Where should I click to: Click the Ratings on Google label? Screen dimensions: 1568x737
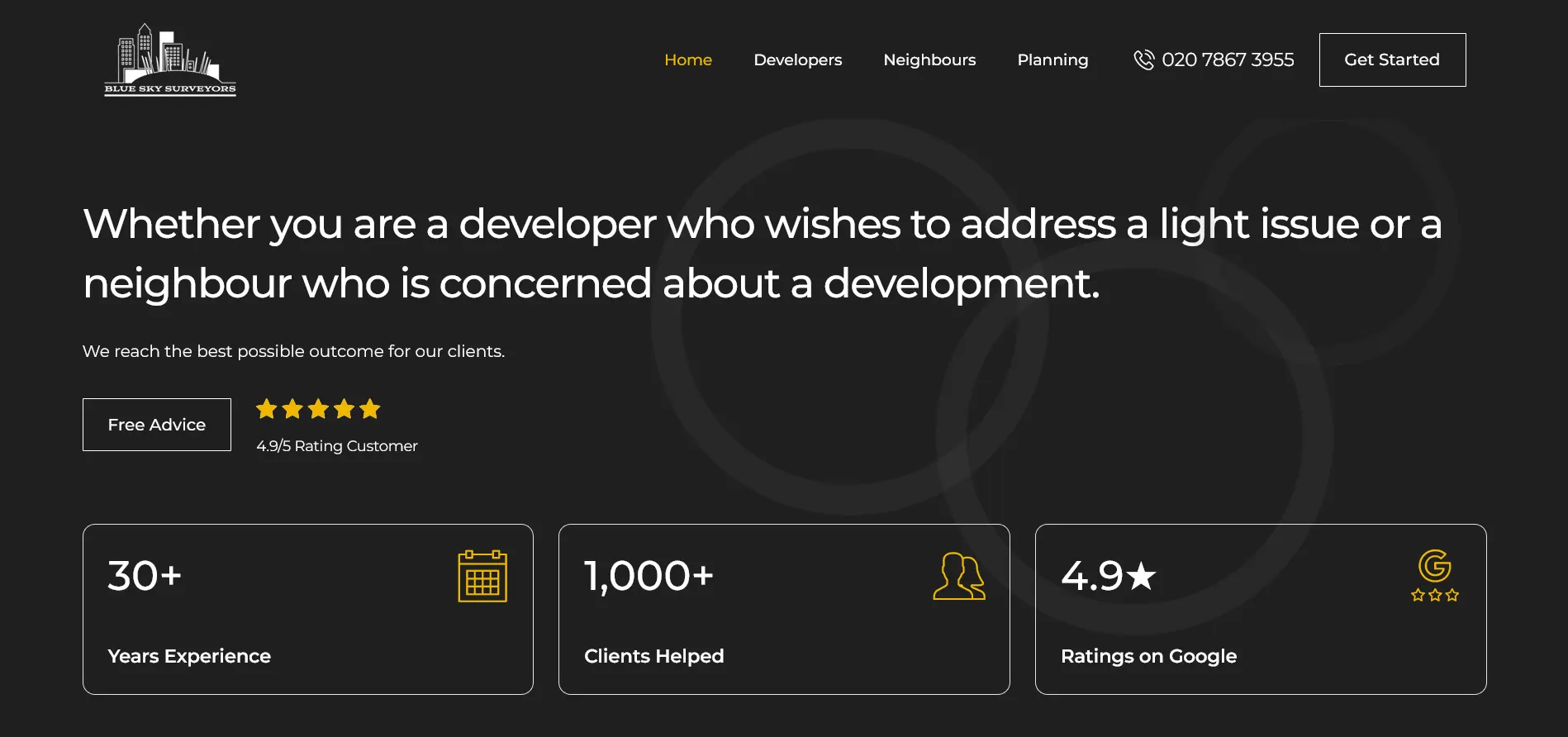pos(1148,656)
